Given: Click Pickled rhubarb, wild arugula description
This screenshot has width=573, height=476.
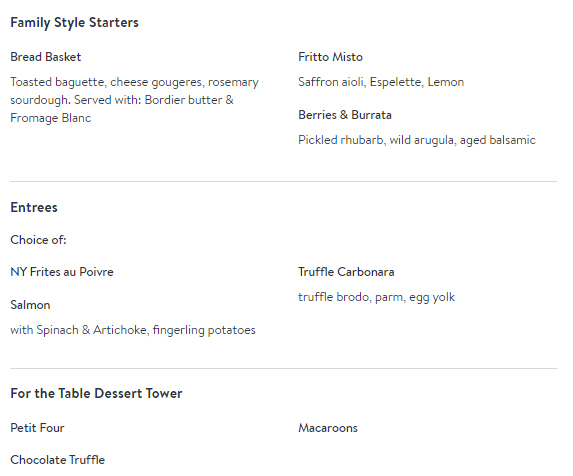Looking at the screenshot, I should pyautogui.click(x=417, y=140).
